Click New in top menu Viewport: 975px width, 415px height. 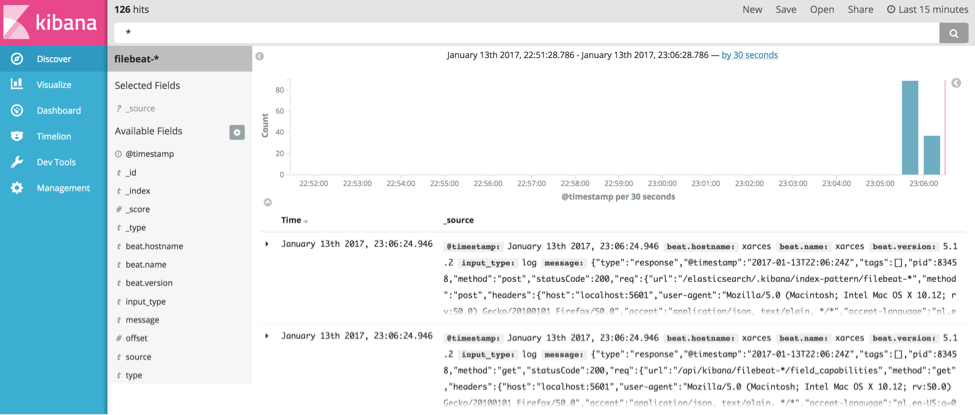click(752, 9)
